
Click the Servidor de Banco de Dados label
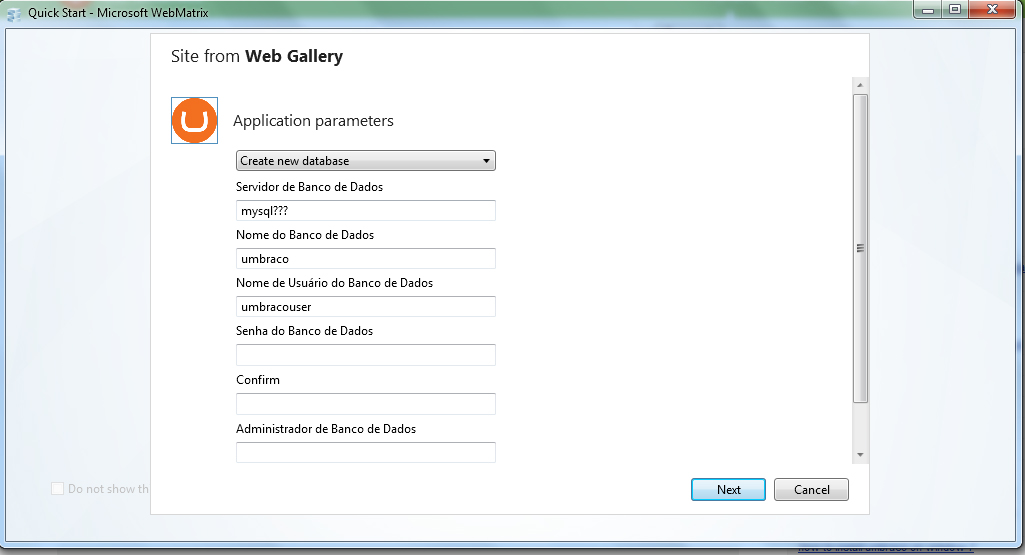point(309,187)
